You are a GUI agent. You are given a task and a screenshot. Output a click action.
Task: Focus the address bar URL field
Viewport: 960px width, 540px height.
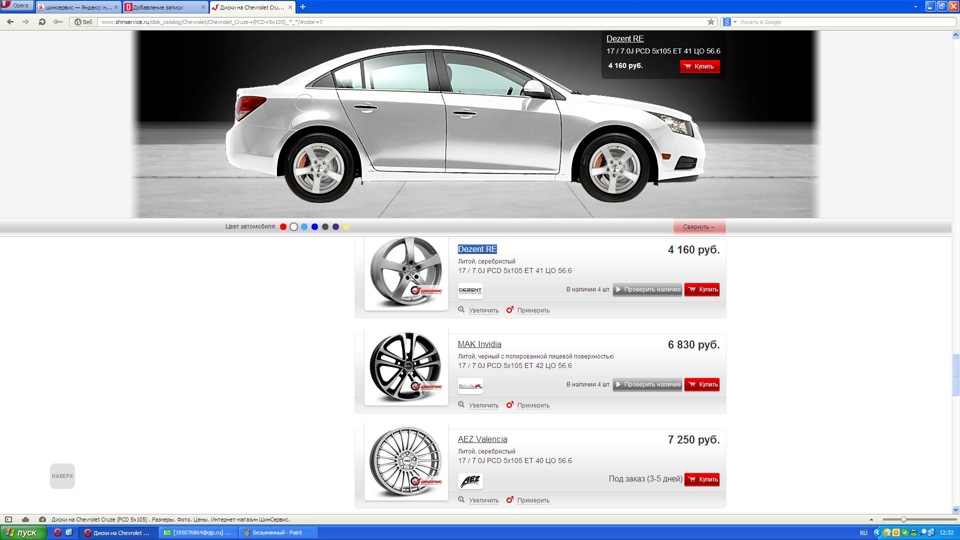[401, 22]
